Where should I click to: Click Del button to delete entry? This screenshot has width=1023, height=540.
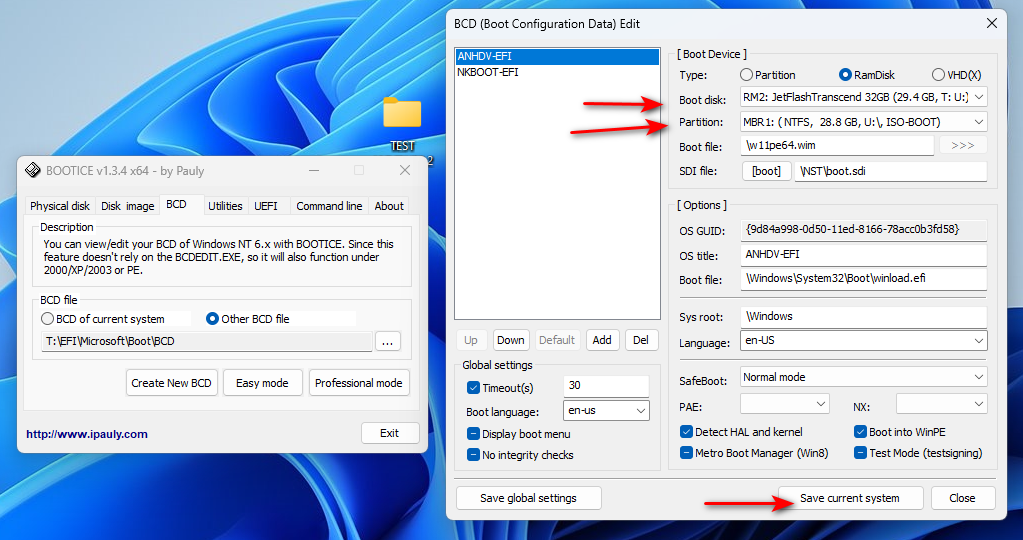641,340
